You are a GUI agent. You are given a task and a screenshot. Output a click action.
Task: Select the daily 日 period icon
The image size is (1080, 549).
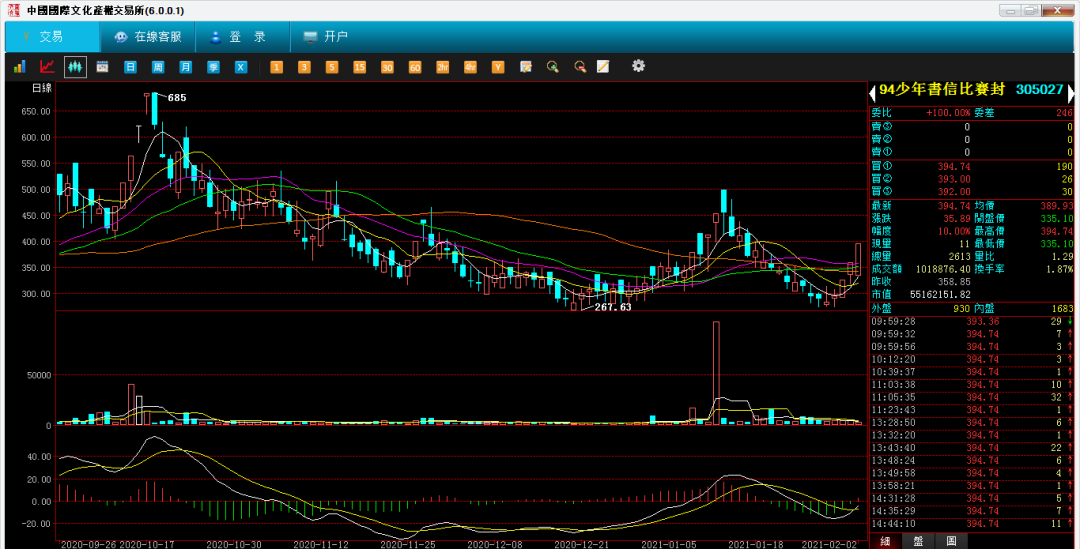(x=130, y=67)
